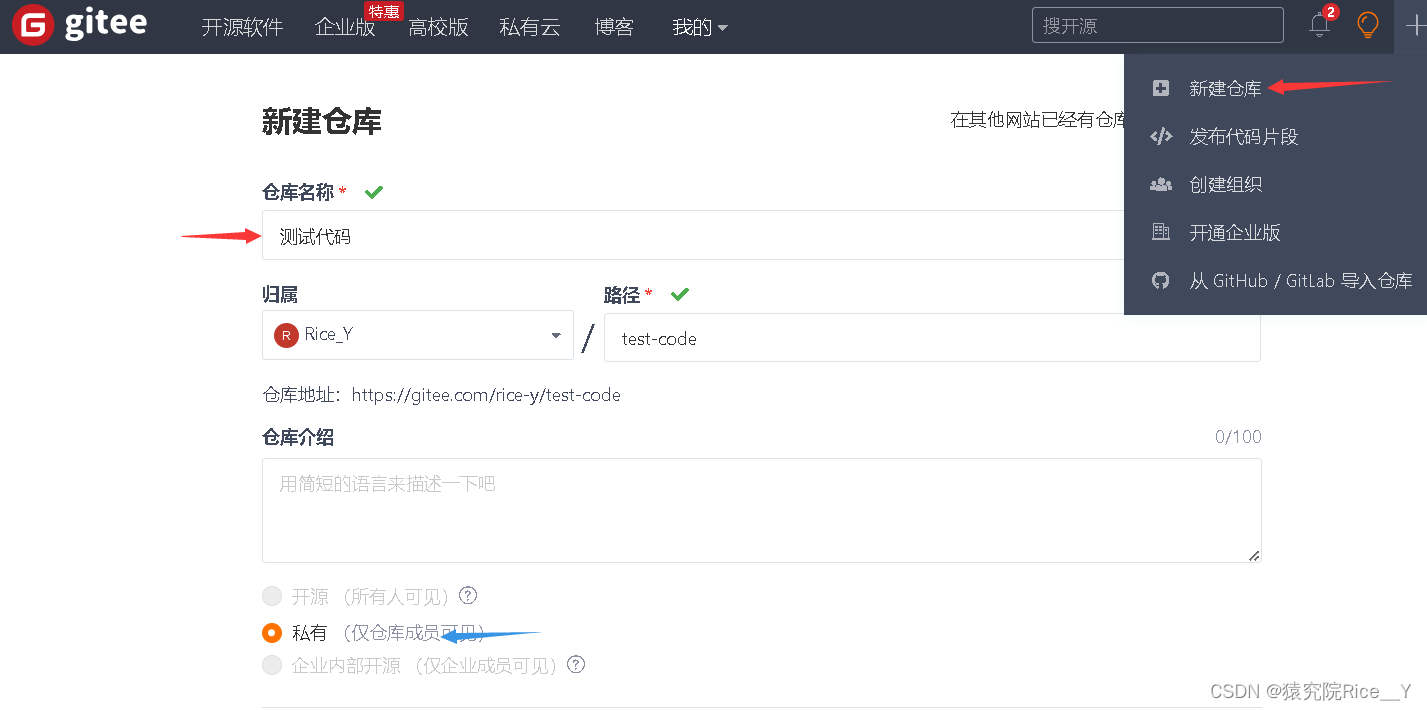Click the R avatar in 归属 dropdown

click(x=286, y=335)
